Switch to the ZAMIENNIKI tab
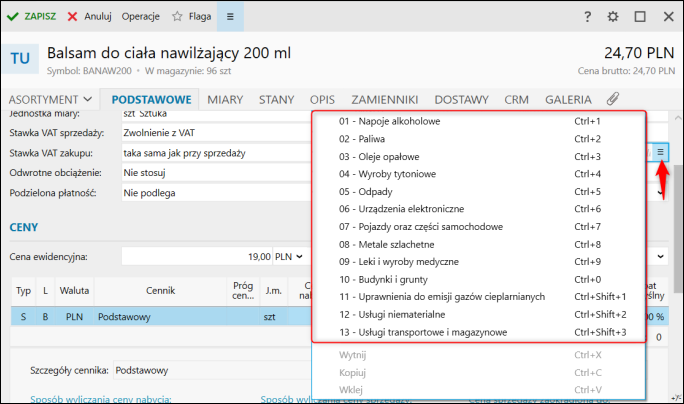 (x=385, y=99)
